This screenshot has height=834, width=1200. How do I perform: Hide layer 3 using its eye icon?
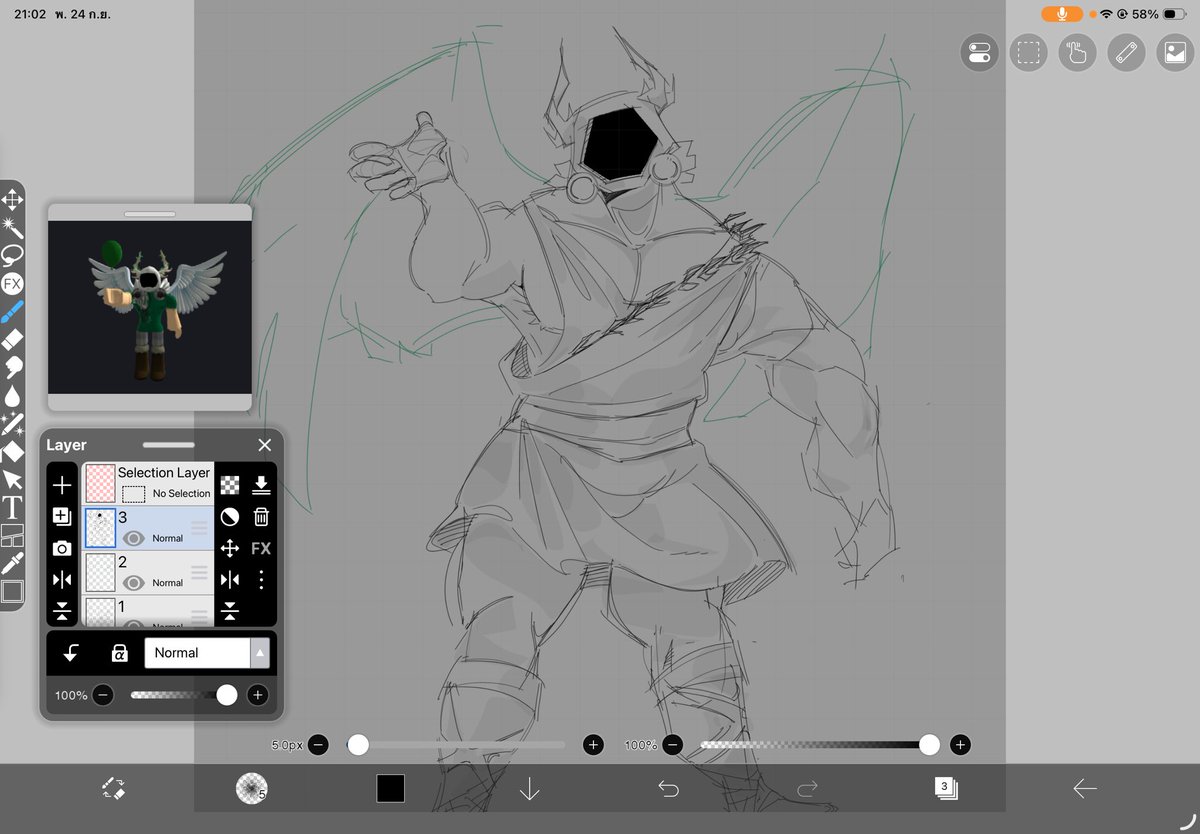(x=134, y=538)
